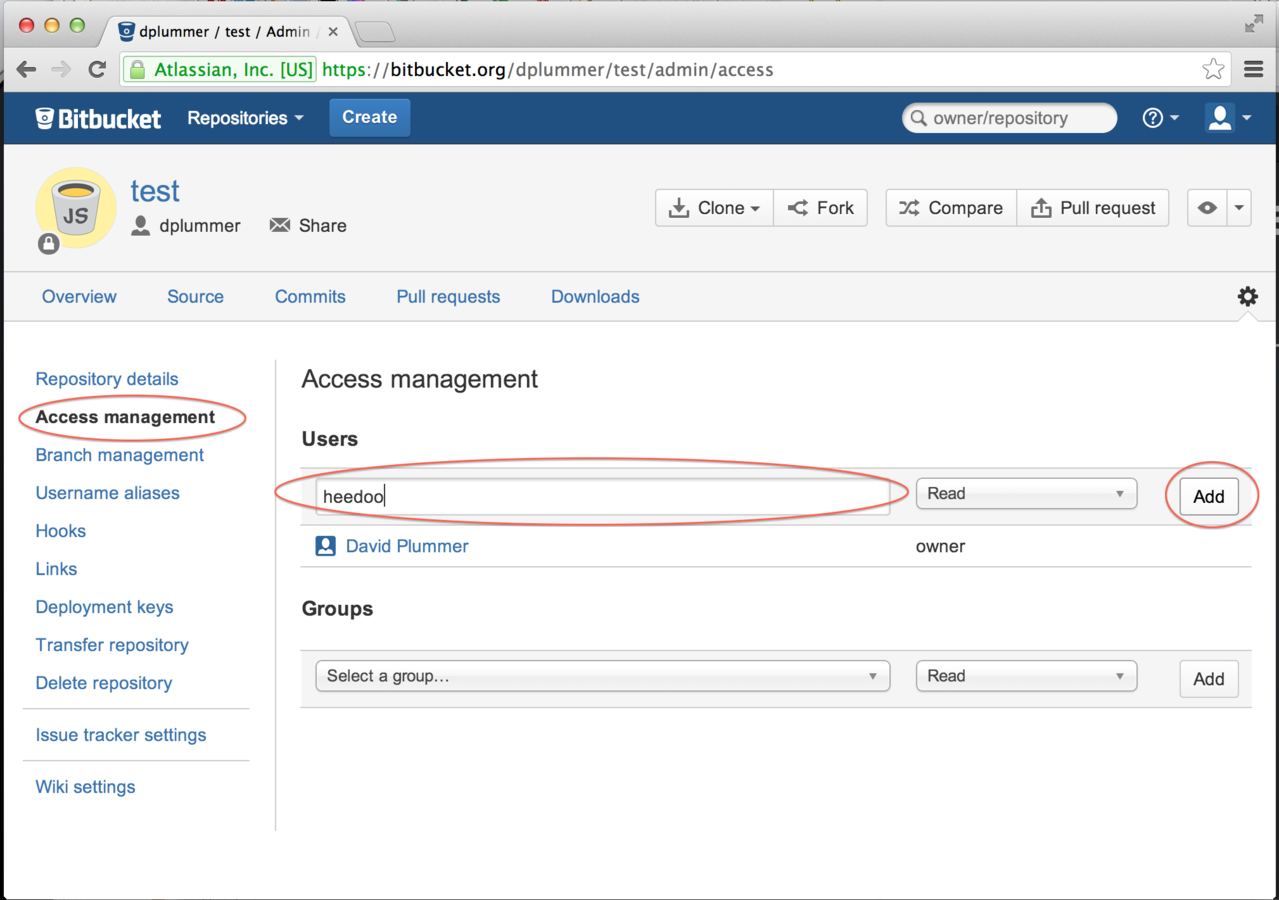Image resolution: width=1279 pixels, height=900 pixels.
Task: Go back with the browser back arrow
Action: click(27, 69)
